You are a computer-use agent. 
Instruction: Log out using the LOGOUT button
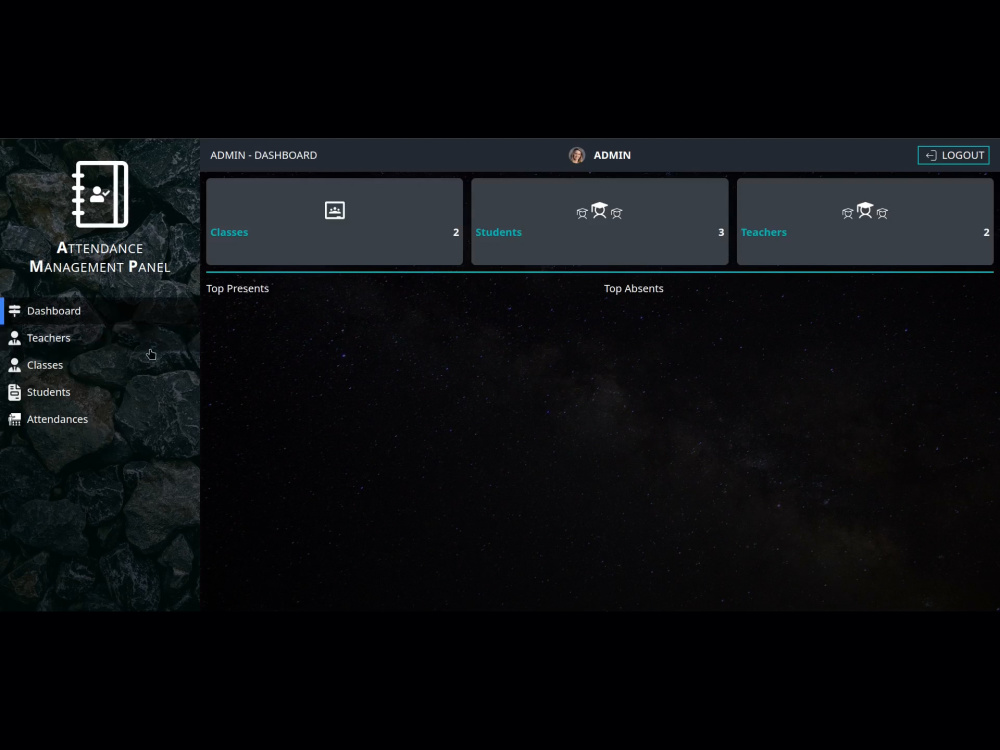(x=953, y=155)
